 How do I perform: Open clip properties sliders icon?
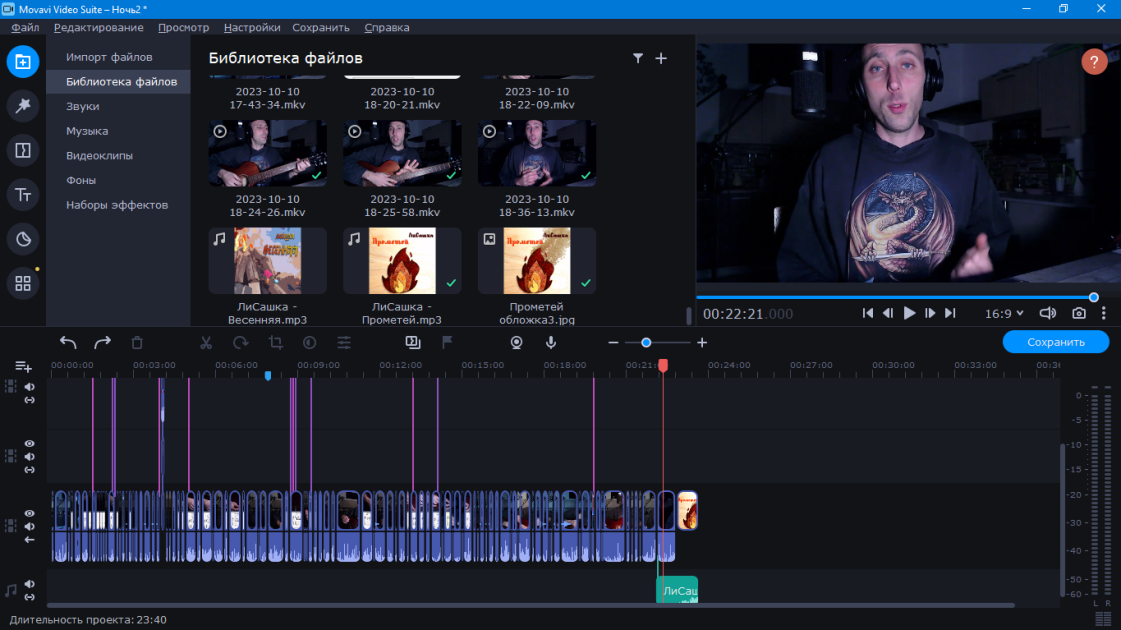tap(344, 343)
